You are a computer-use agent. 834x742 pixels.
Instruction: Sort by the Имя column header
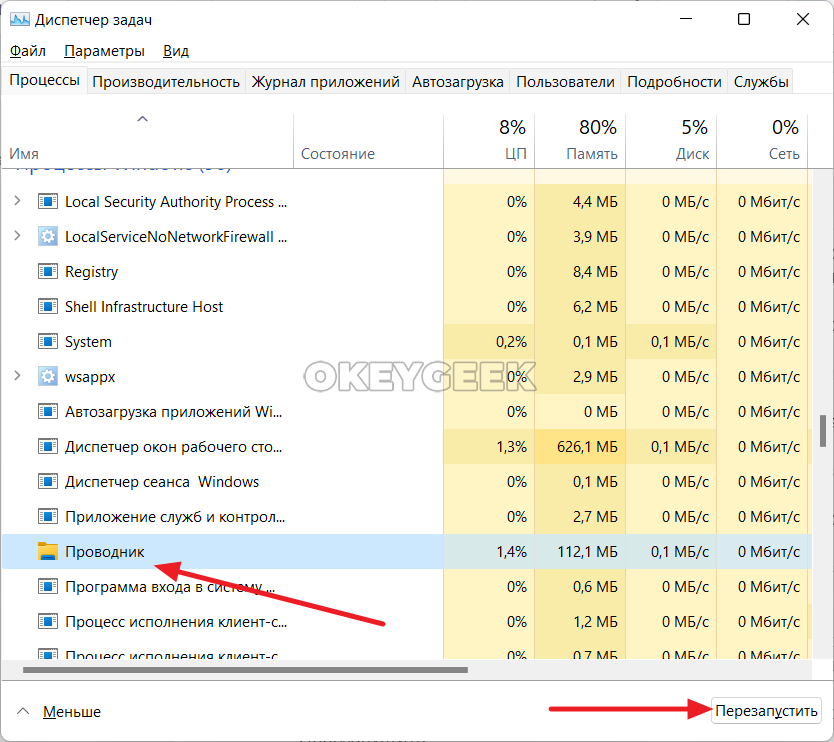147,141
